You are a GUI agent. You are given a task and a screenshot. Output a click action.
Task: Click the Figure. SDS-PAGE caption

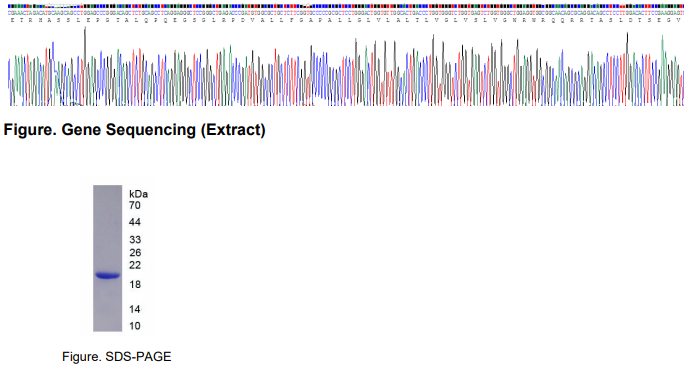point(116,356)
